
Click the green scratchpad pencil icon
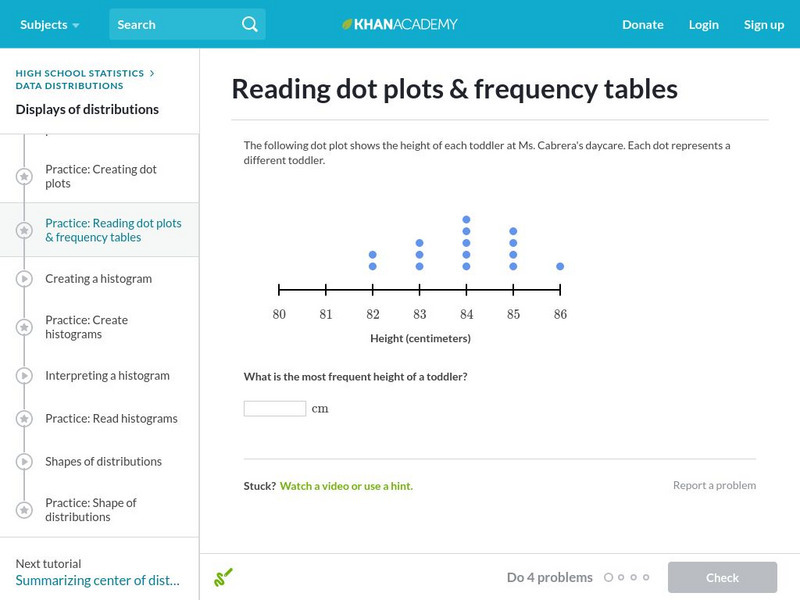click(224, 577)
